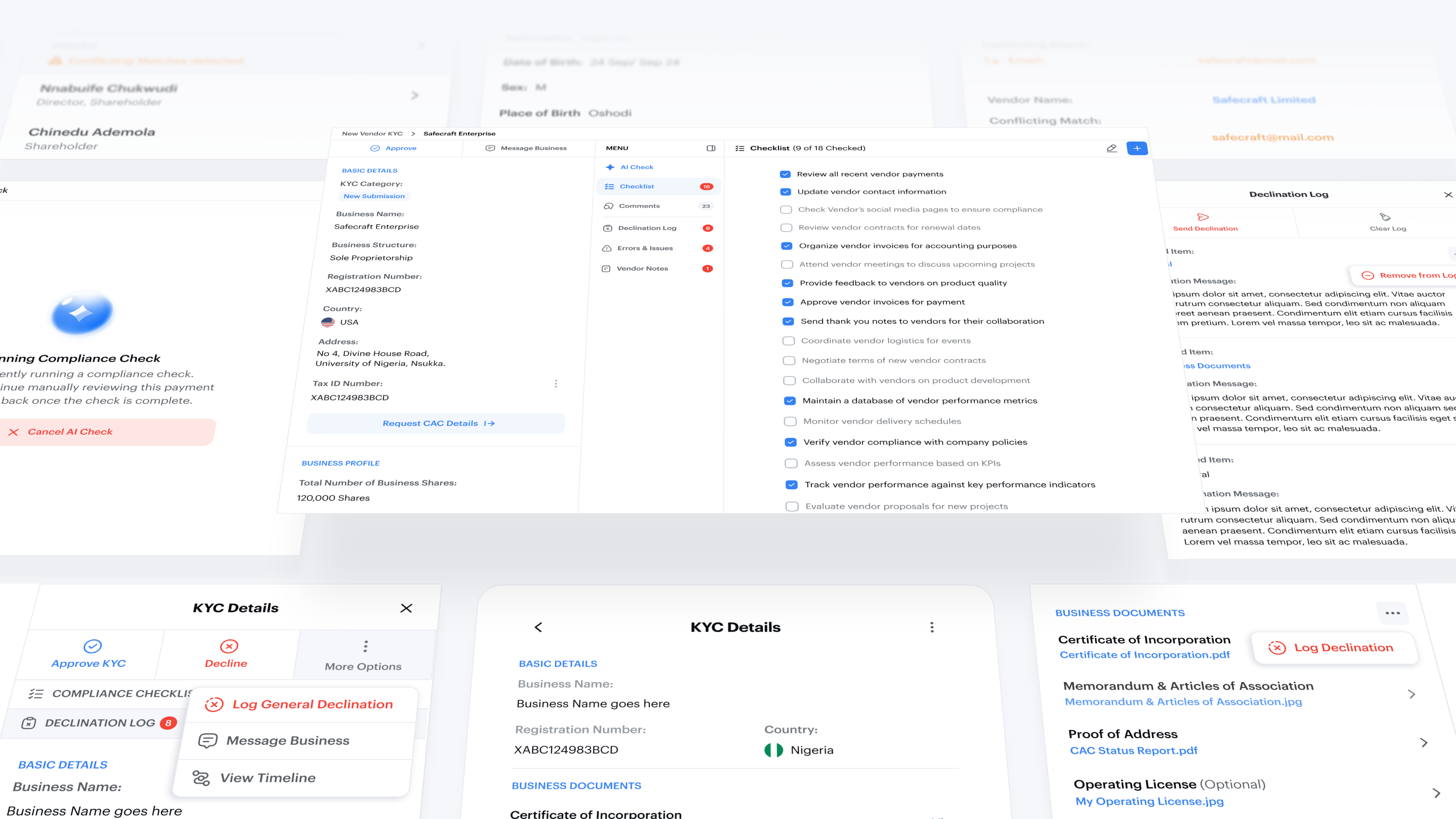Screen dimensions: 1456x819
Task: Open Declination Log in the MENU sidebar
Action: (657, 228)
